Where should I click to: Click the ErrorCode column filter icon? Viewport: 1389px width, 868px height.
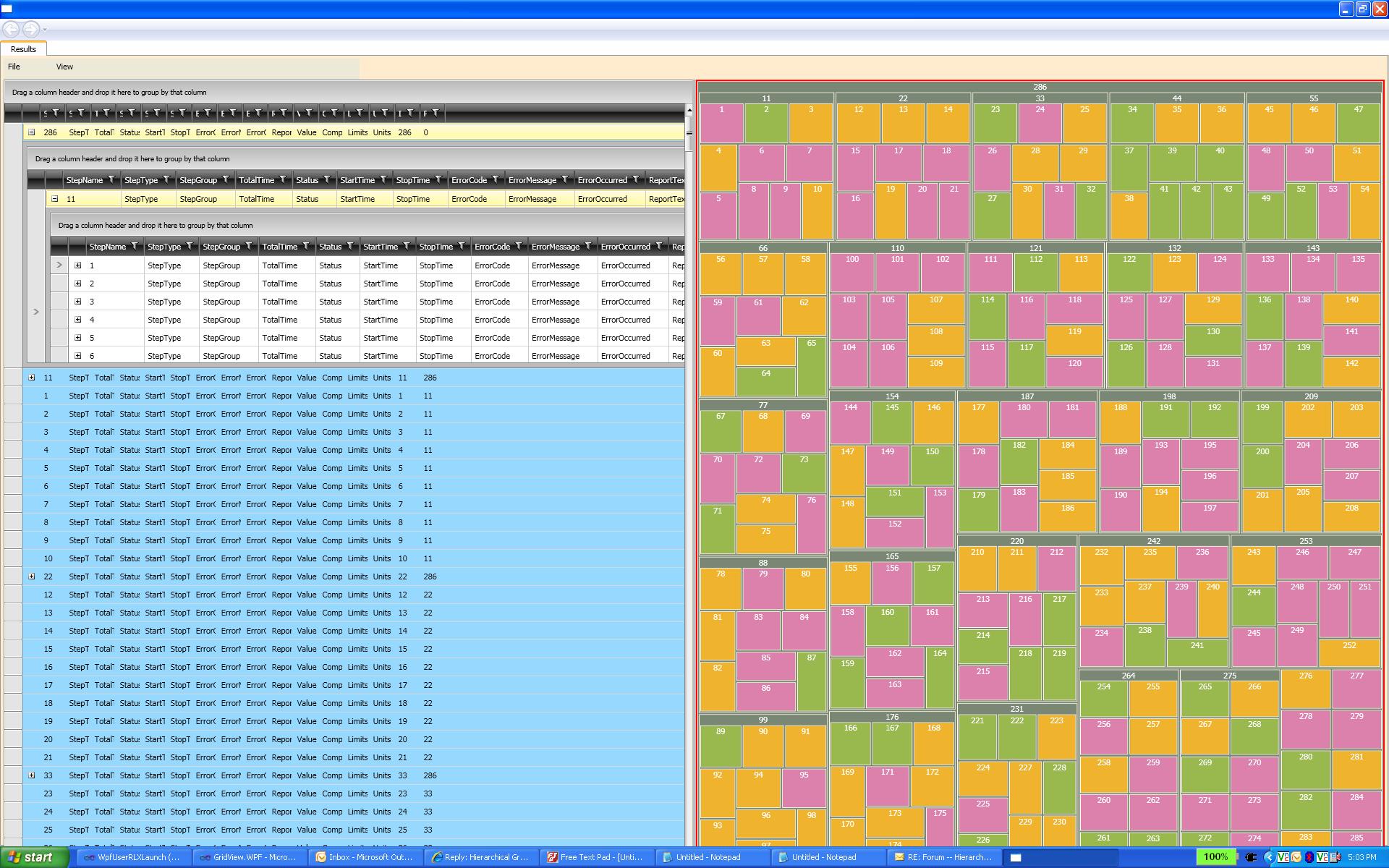pos(496,180)
